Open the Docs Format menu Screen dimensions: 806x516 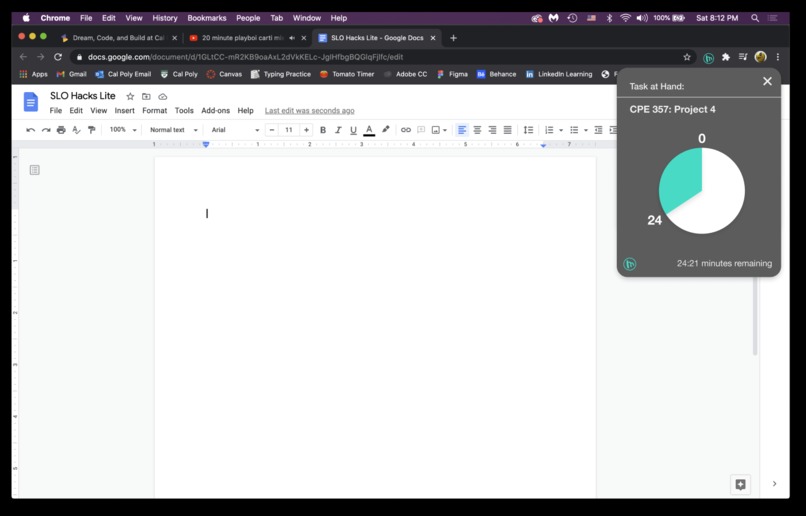(155, 110)
